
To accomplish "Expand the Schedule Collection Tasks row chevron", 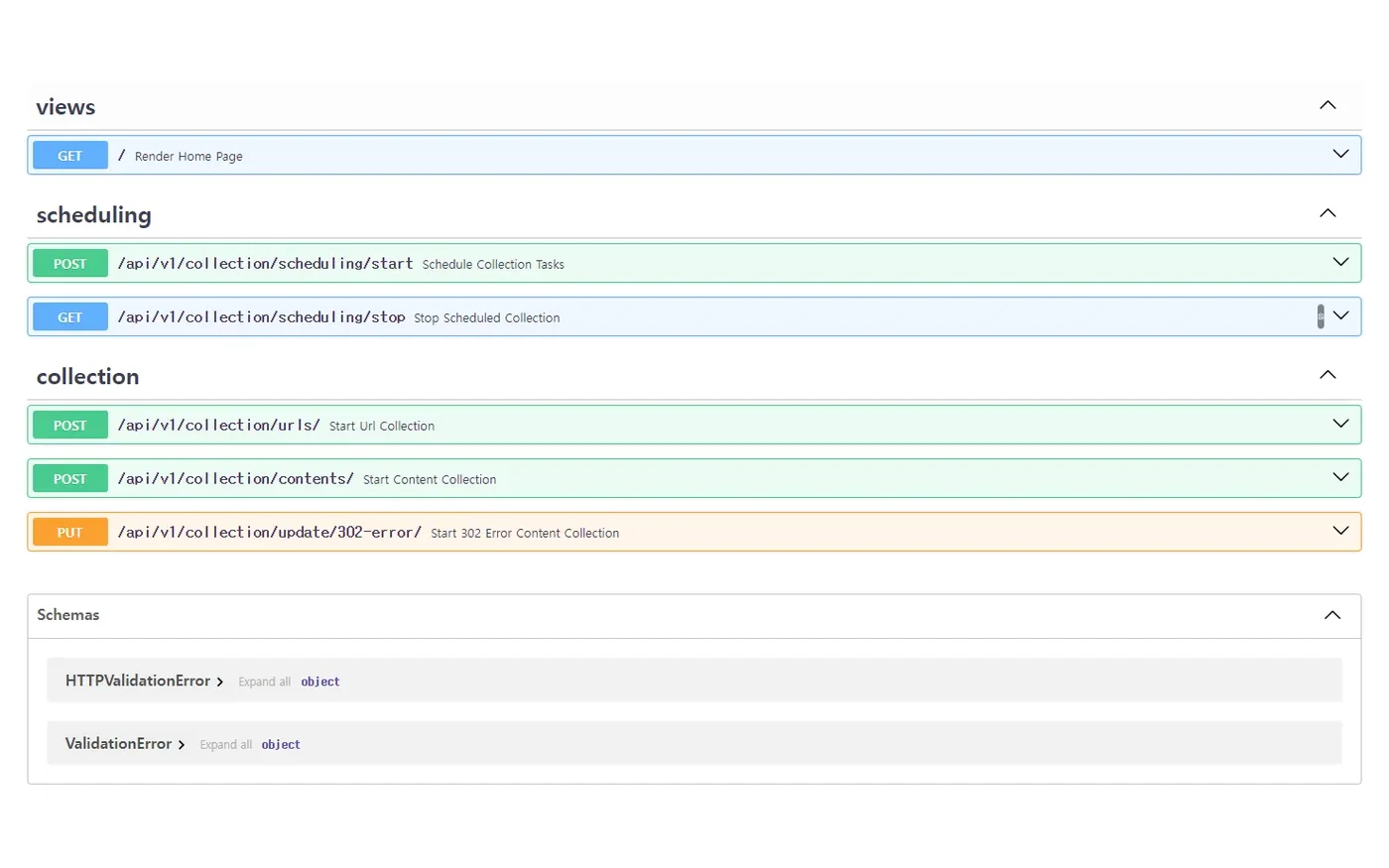I will pyautogui.click(x=1340, y=262).
